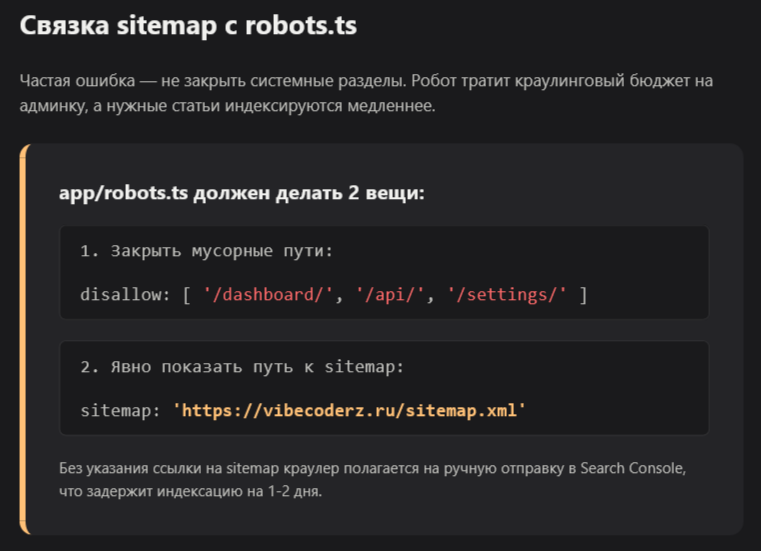Click the 'disallow:' keyword in the code block
Viewport: 761px width, 551px height.
125,295
